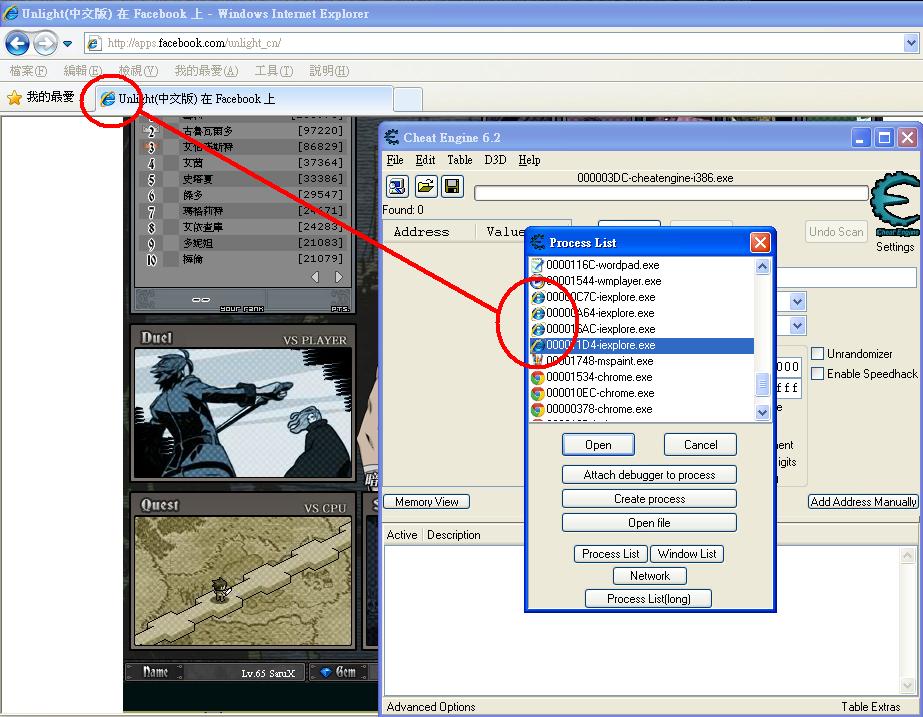Enable the Unrandomizer checkbox
923x717 pixels.
(x=817, y=354)
